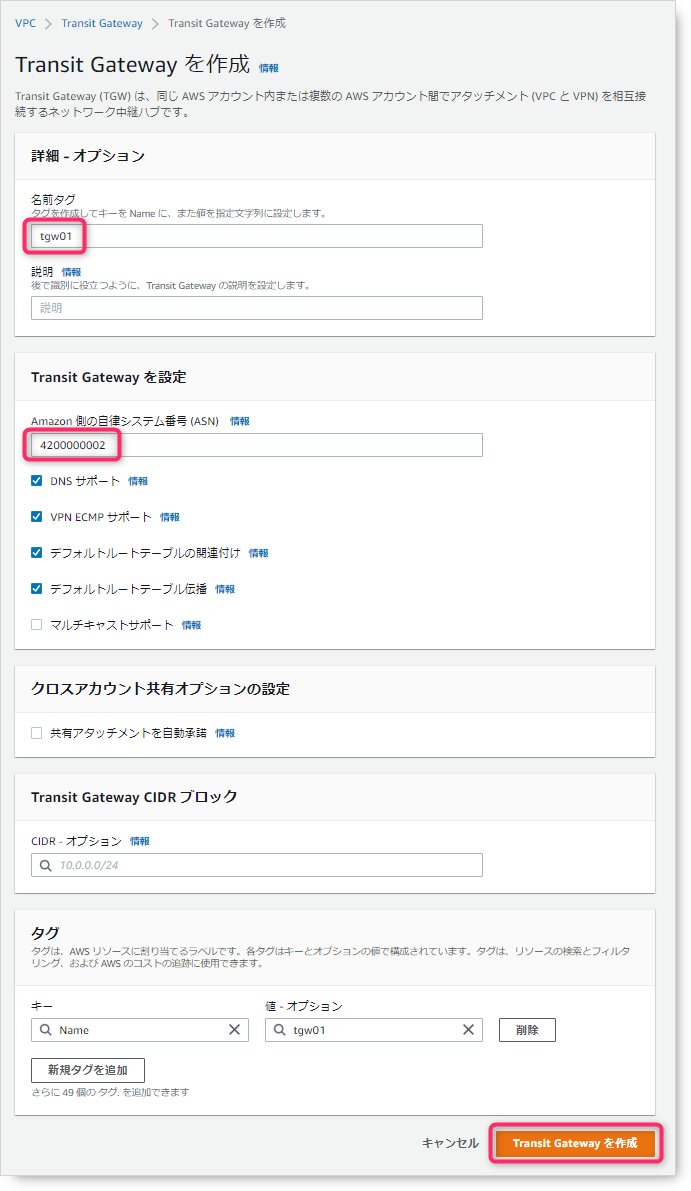Open info link next to 説明 label
Image resolution: width=691 pixels, height=1191 pixels.
tap(71, 272)
